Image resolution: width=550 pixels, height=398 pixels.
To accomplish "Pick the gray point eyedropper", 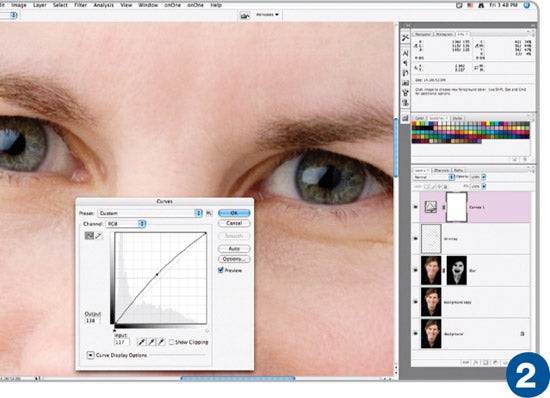I will (151, 342).
